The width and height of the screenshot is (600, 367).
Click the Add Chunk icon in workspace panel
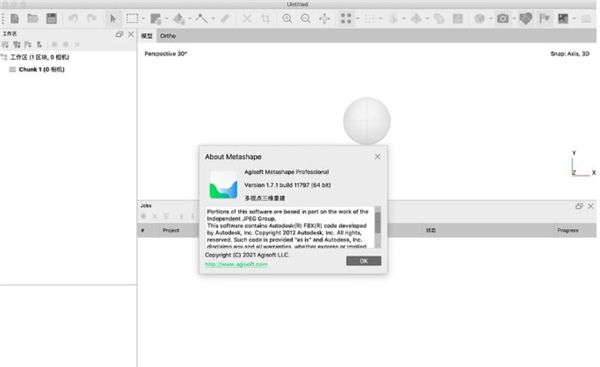point(5,45)
